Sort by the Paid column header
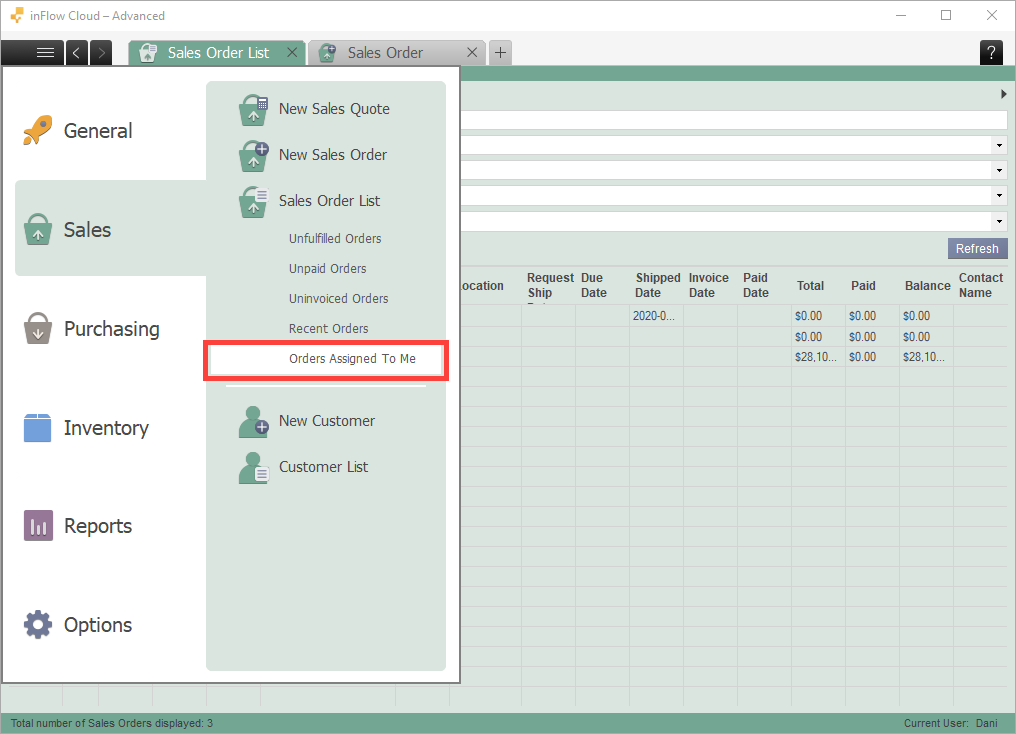The image size is (1016, 734). click(872, 285)
